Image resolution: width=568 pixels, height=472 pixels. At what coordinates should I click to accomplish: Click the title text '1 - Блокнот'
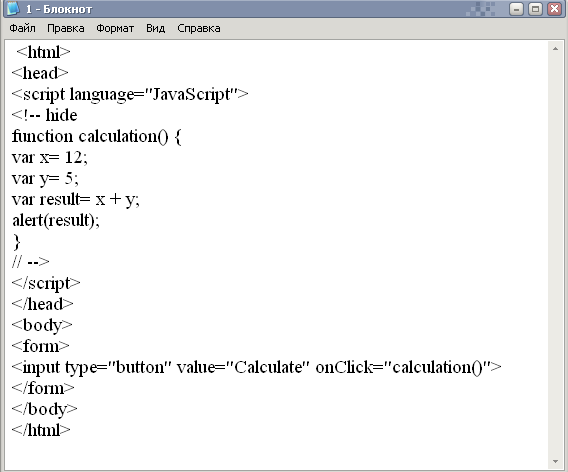[x=59, y=9]
